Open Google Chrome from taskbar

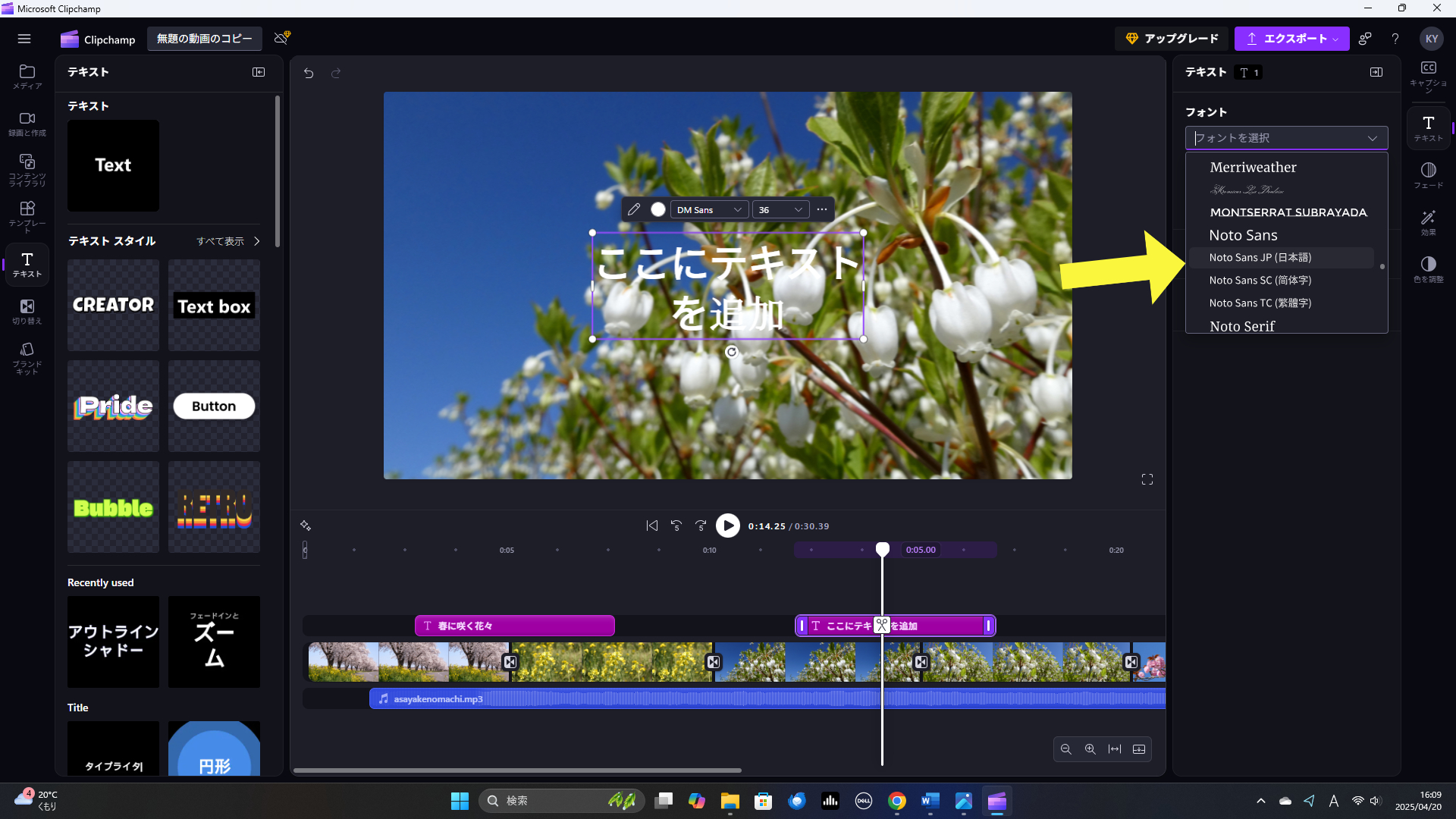click(x=896, y=801)
